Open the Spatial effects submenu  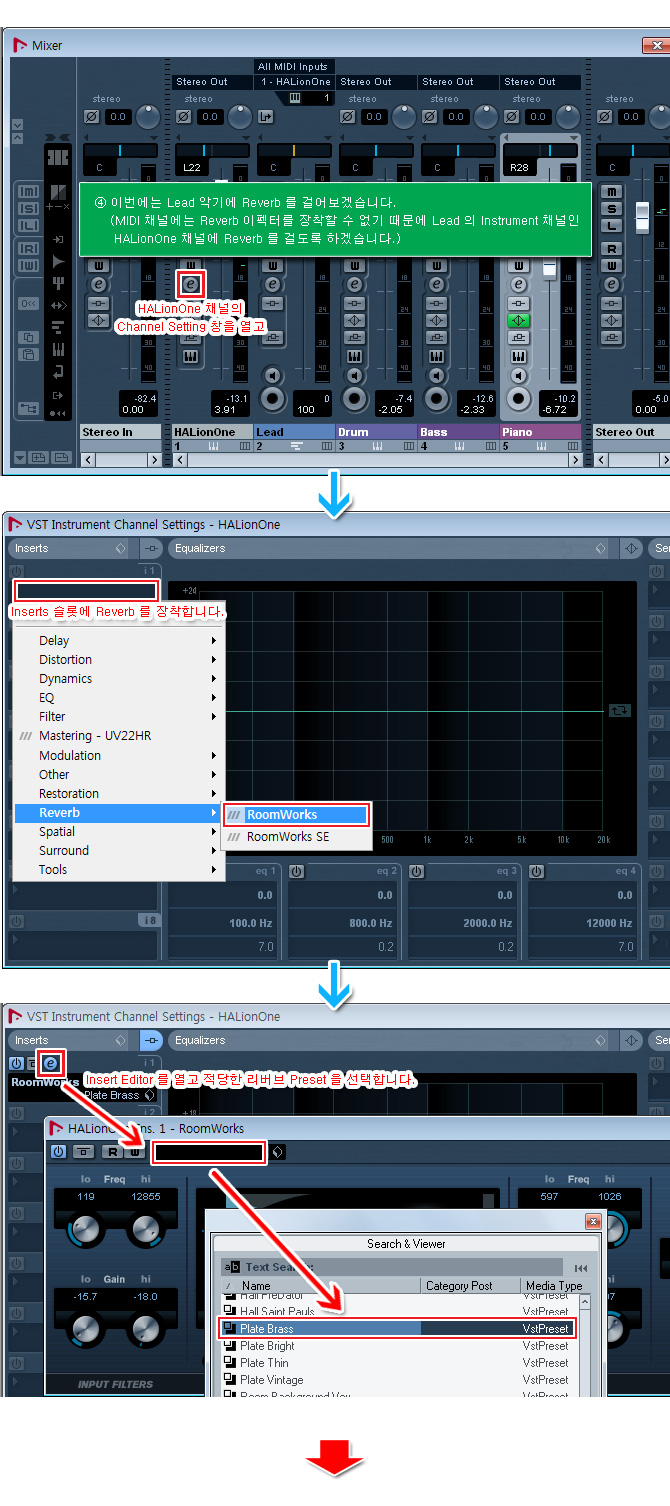tap(120, 831)
